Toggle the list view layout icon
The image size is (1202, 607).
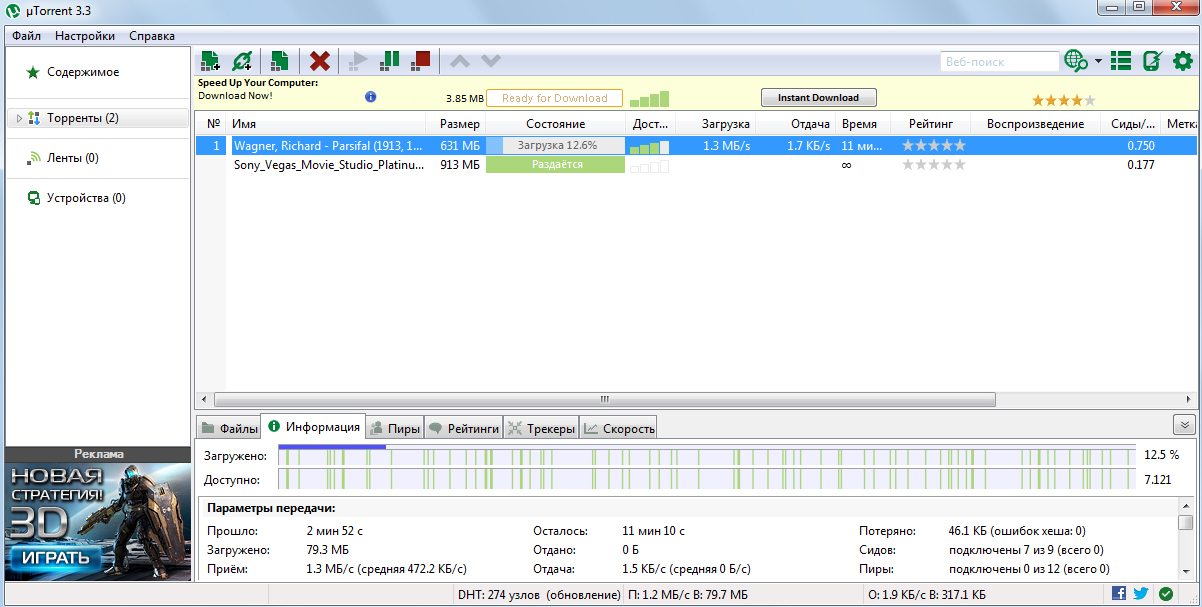pyautogui.click(x=1121, y=61)
